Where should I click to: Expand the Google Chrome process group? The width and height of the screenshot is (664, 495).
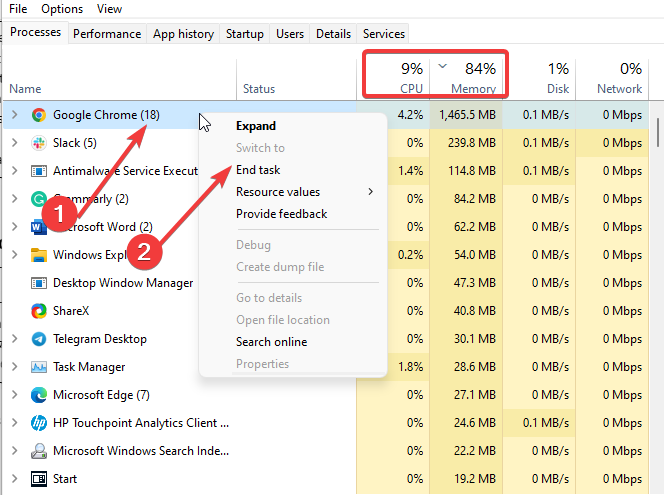(14, 115)
